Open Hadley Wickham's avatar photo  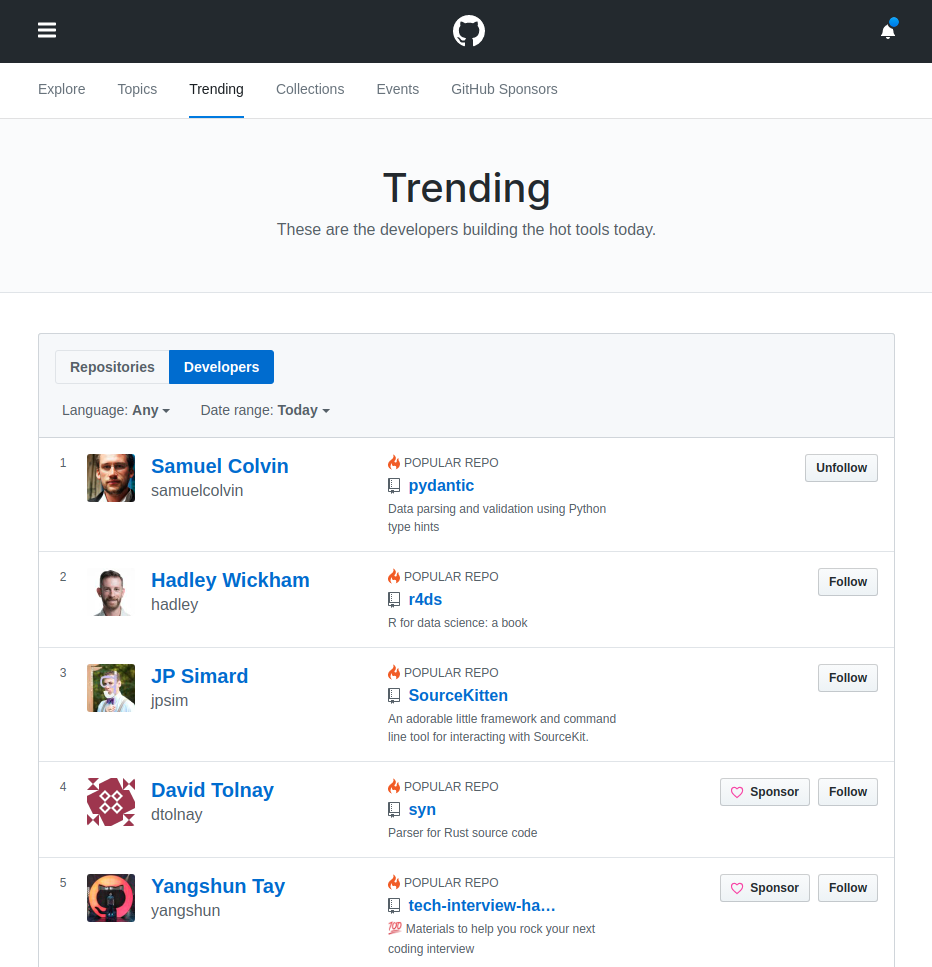[x=111, y=592]
